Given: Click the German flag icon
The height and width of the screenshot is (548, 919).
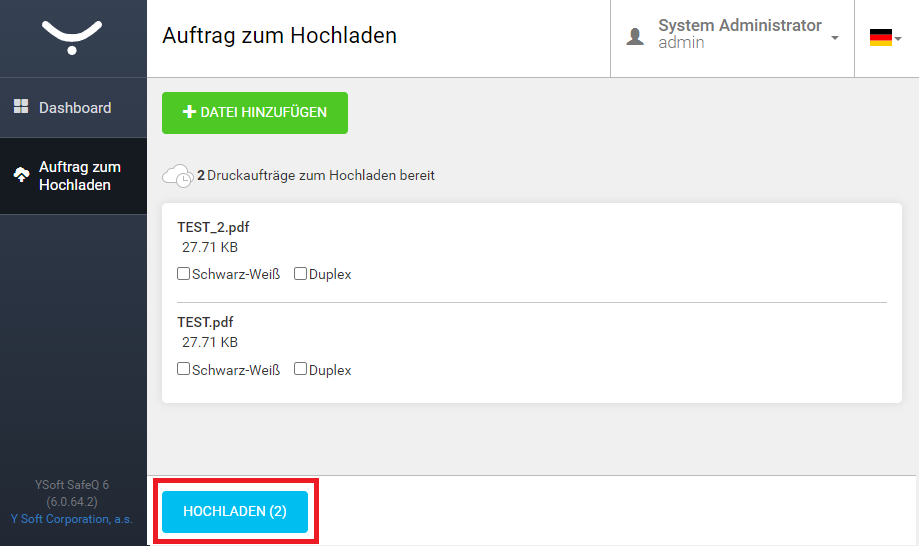Looking at the screenshot, I should [880, 38].
